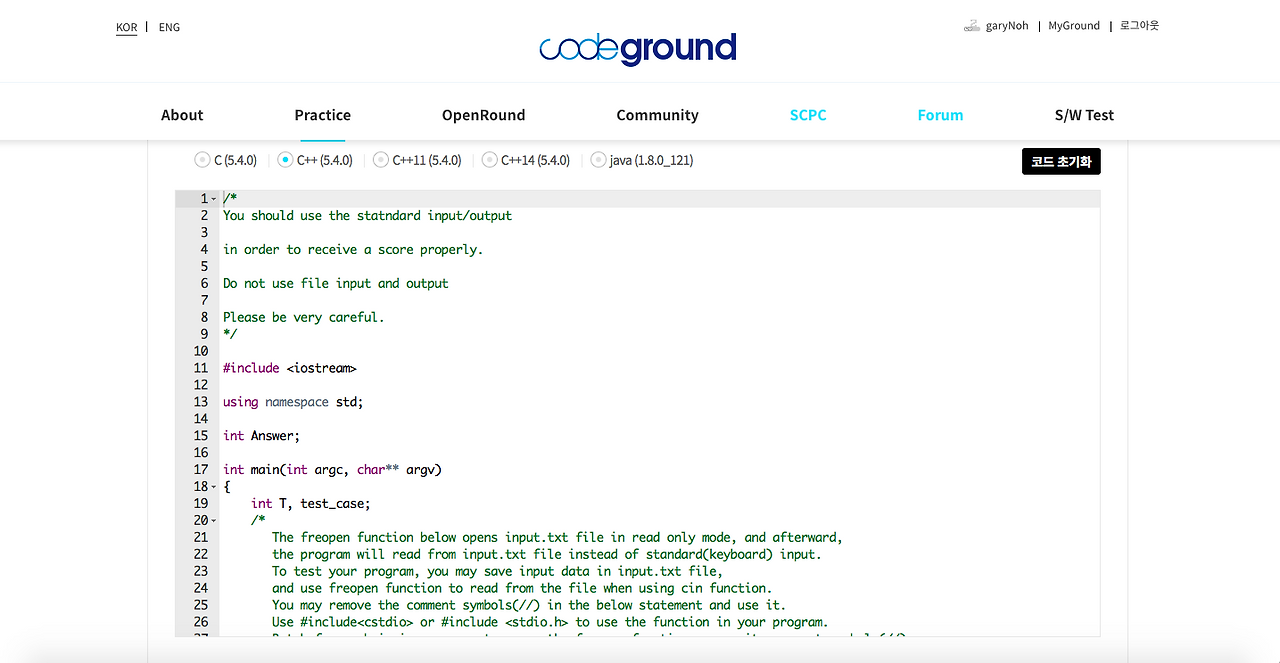Click the 'Do not use file input and output' comment
Screen dimensions: 1280x663
(336, 284)
